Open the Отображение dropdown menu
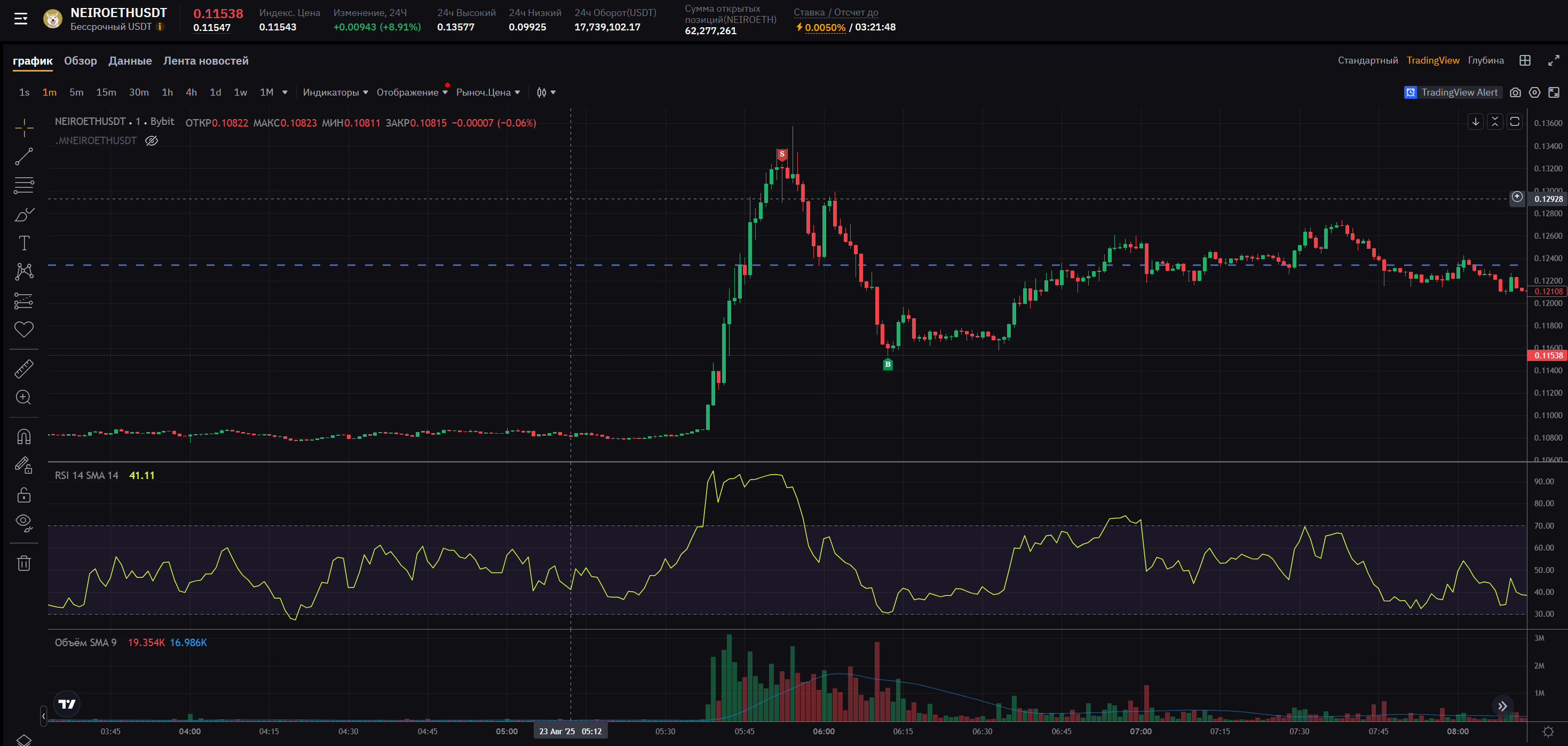 411,92
